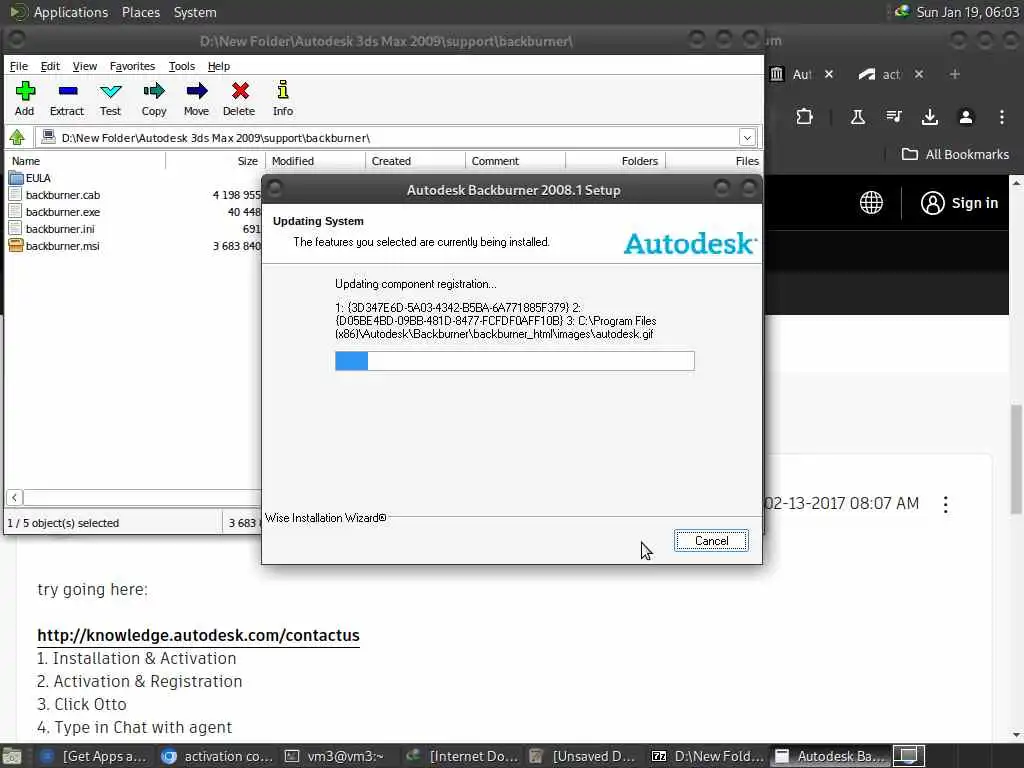Select the backburner.msi file
Image resolution: width=1024 pixels, height=768 pixels.
(x=55, y=246)
